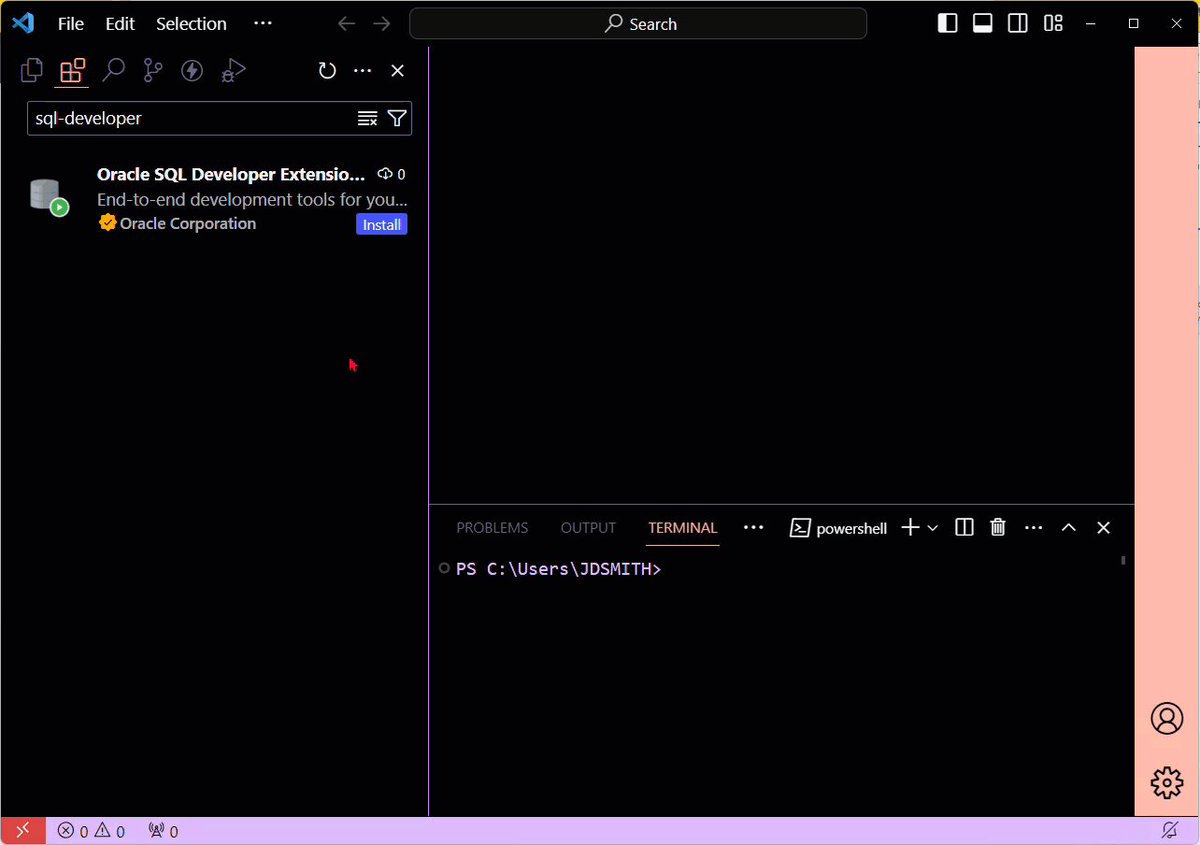This screenshot has width=1200, height=845.
Task: Open the remote window indicator
Action: (23, 830)
